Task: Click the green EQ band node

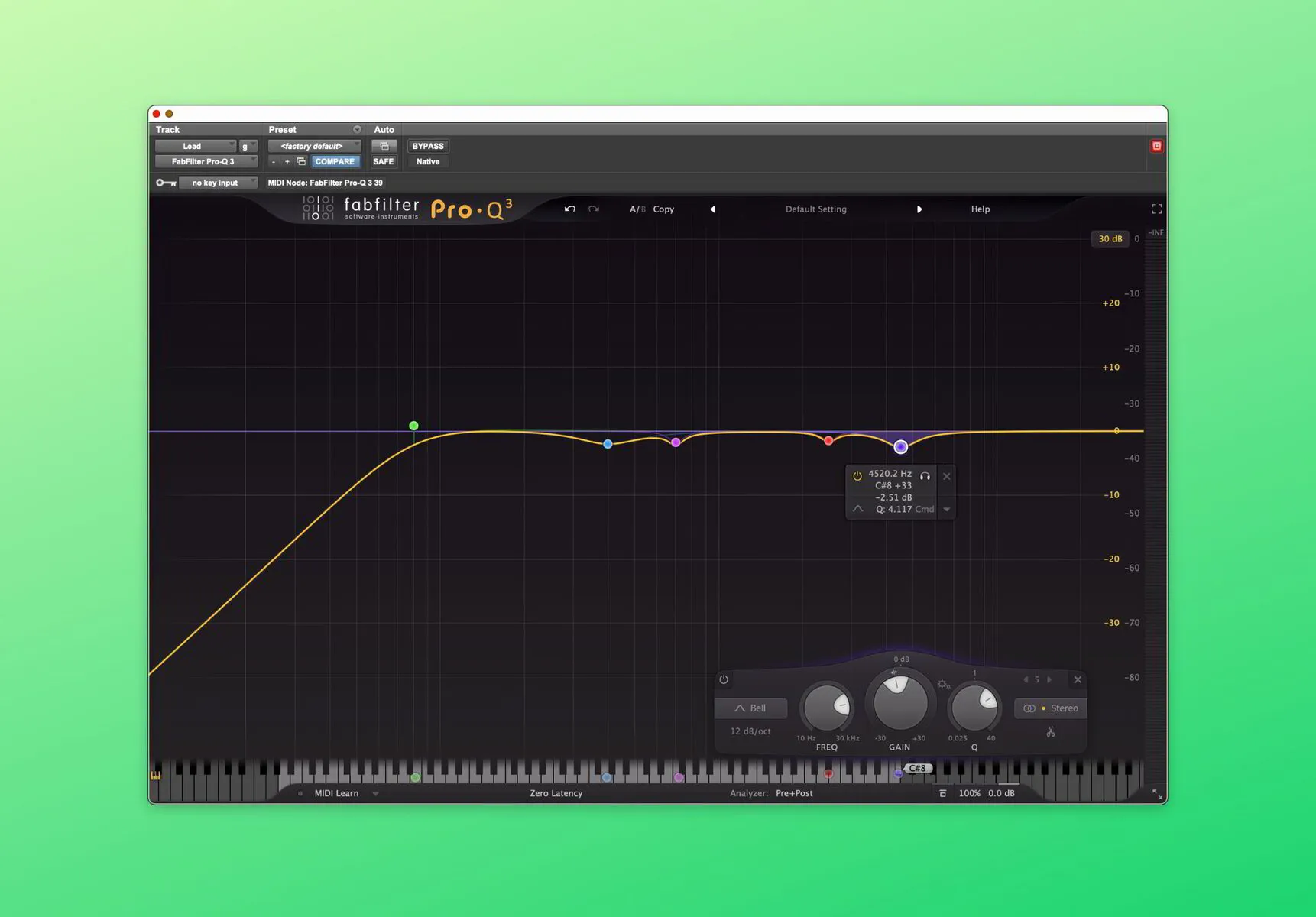Action: tap(413, 426)
